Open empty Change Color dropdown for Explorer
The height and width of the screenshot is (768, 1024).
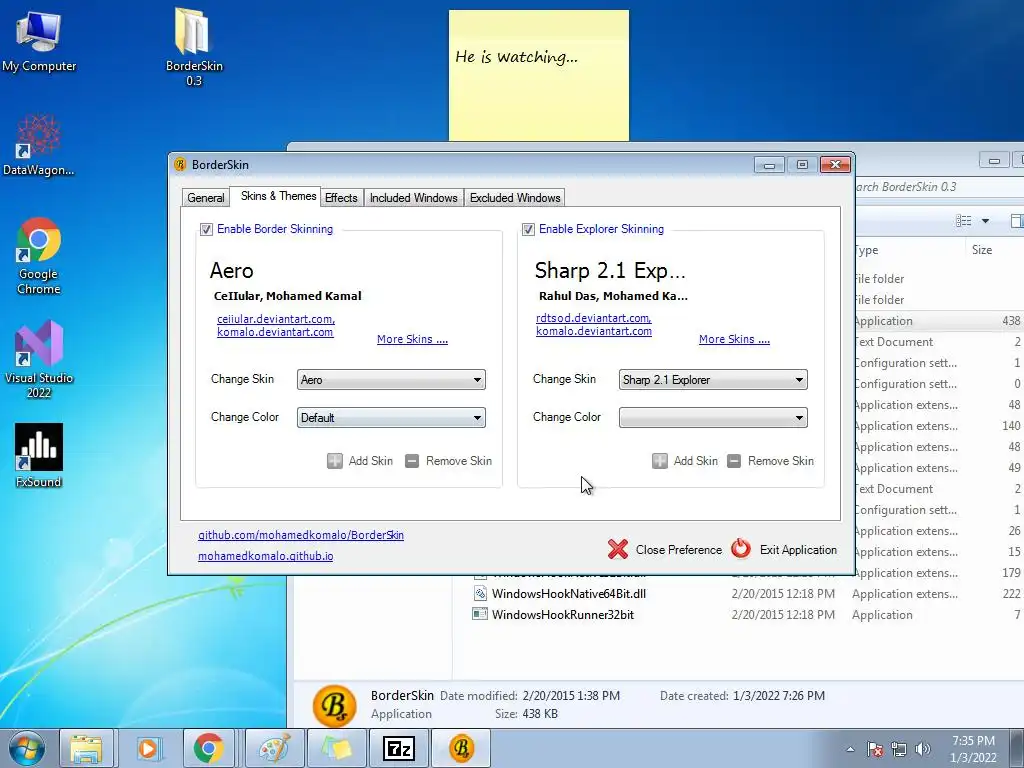pyautogui.click(x=713, y=417)
